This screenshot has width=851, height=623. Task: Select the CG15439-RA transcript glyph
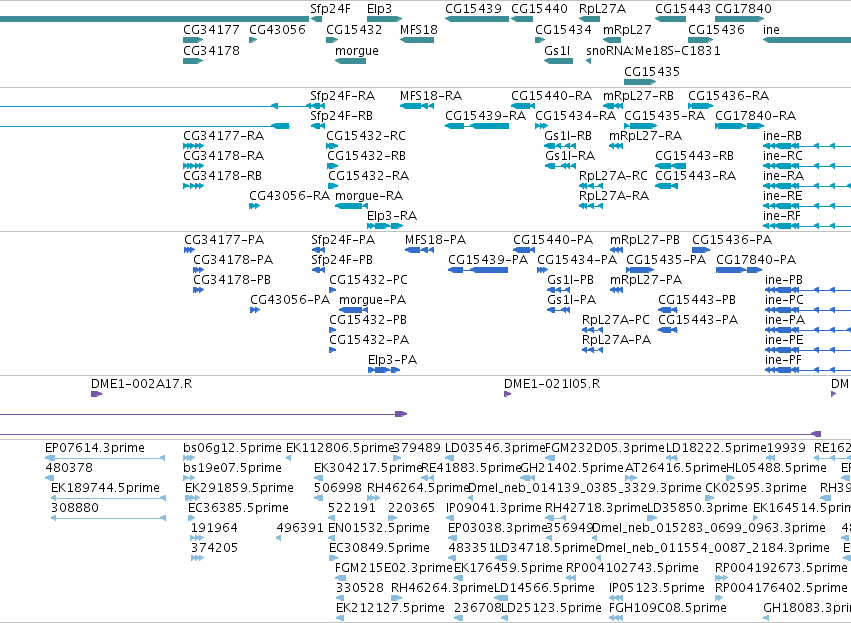477,126
